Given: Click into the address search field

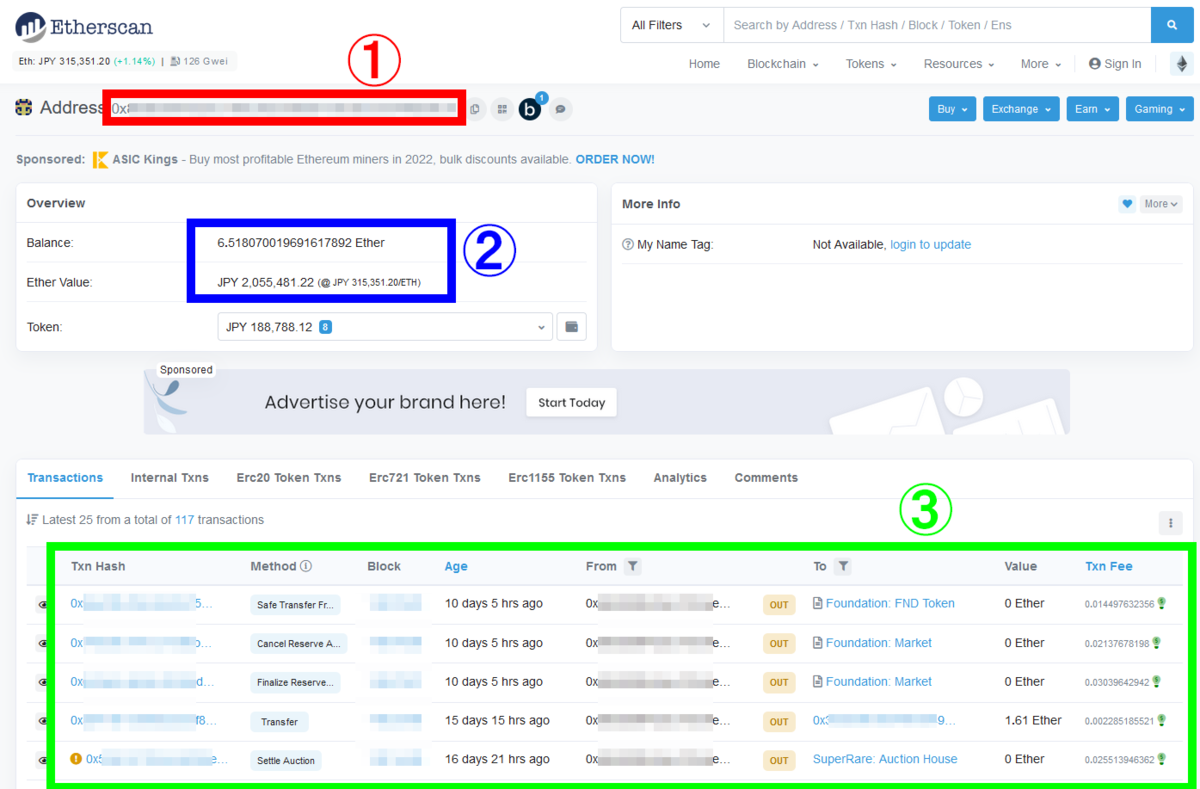Looking at the screenshot, I should pyautogui.click(x=937, y=25).
